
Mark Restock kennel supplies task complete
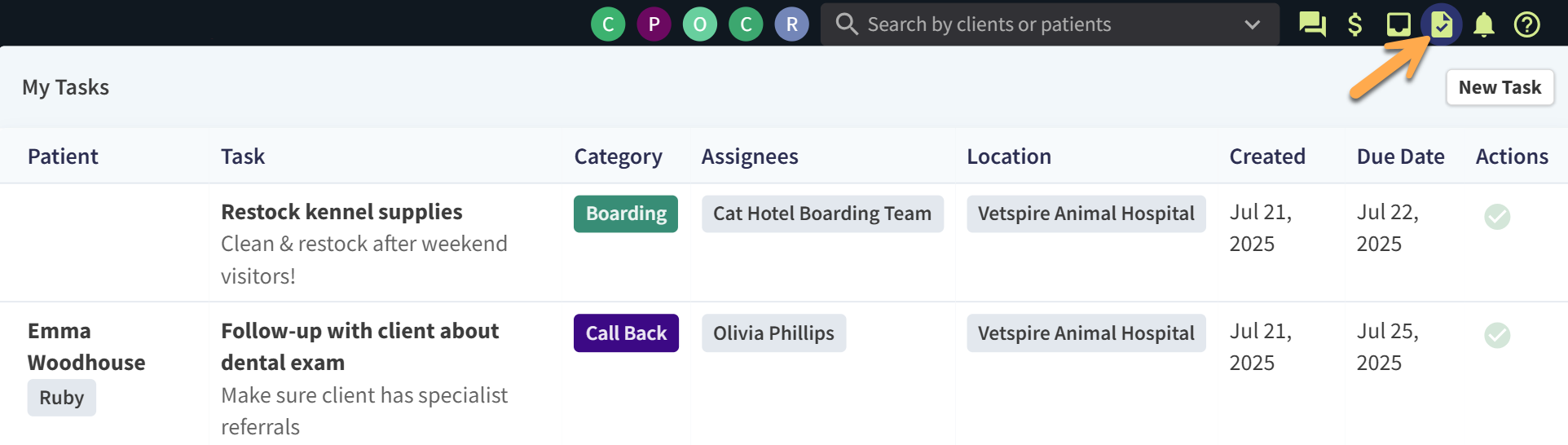pos(1497,217)
